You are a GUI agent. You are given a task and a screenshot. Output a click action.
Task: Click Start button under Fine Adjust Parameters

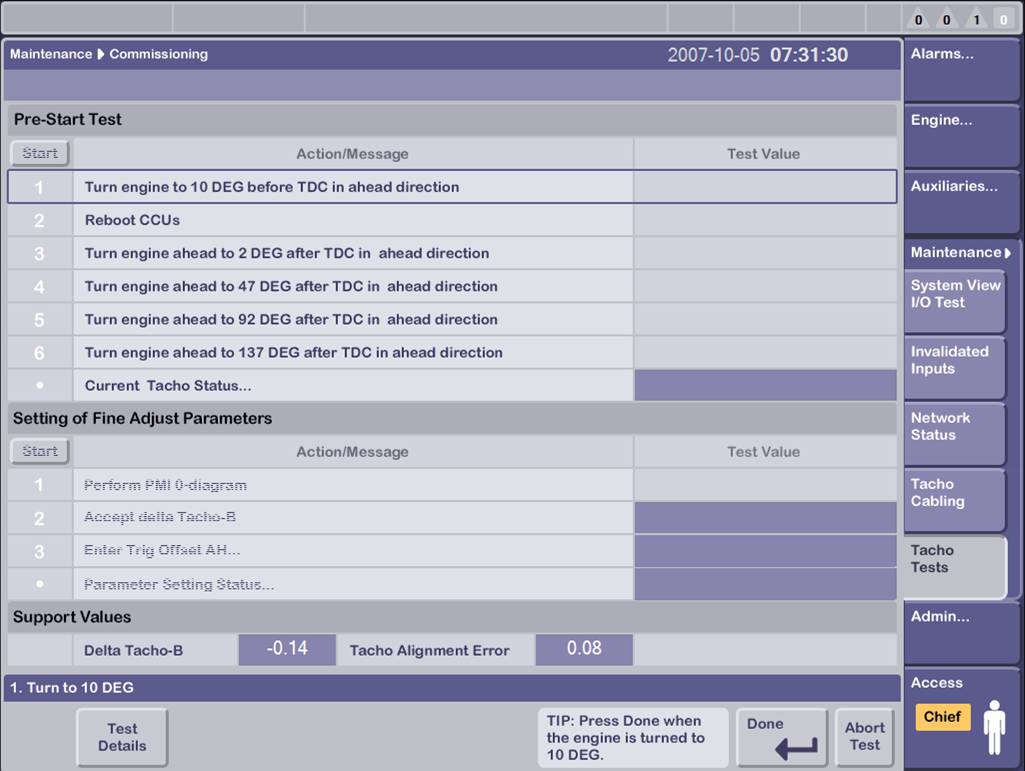click(x=40, y=451)
